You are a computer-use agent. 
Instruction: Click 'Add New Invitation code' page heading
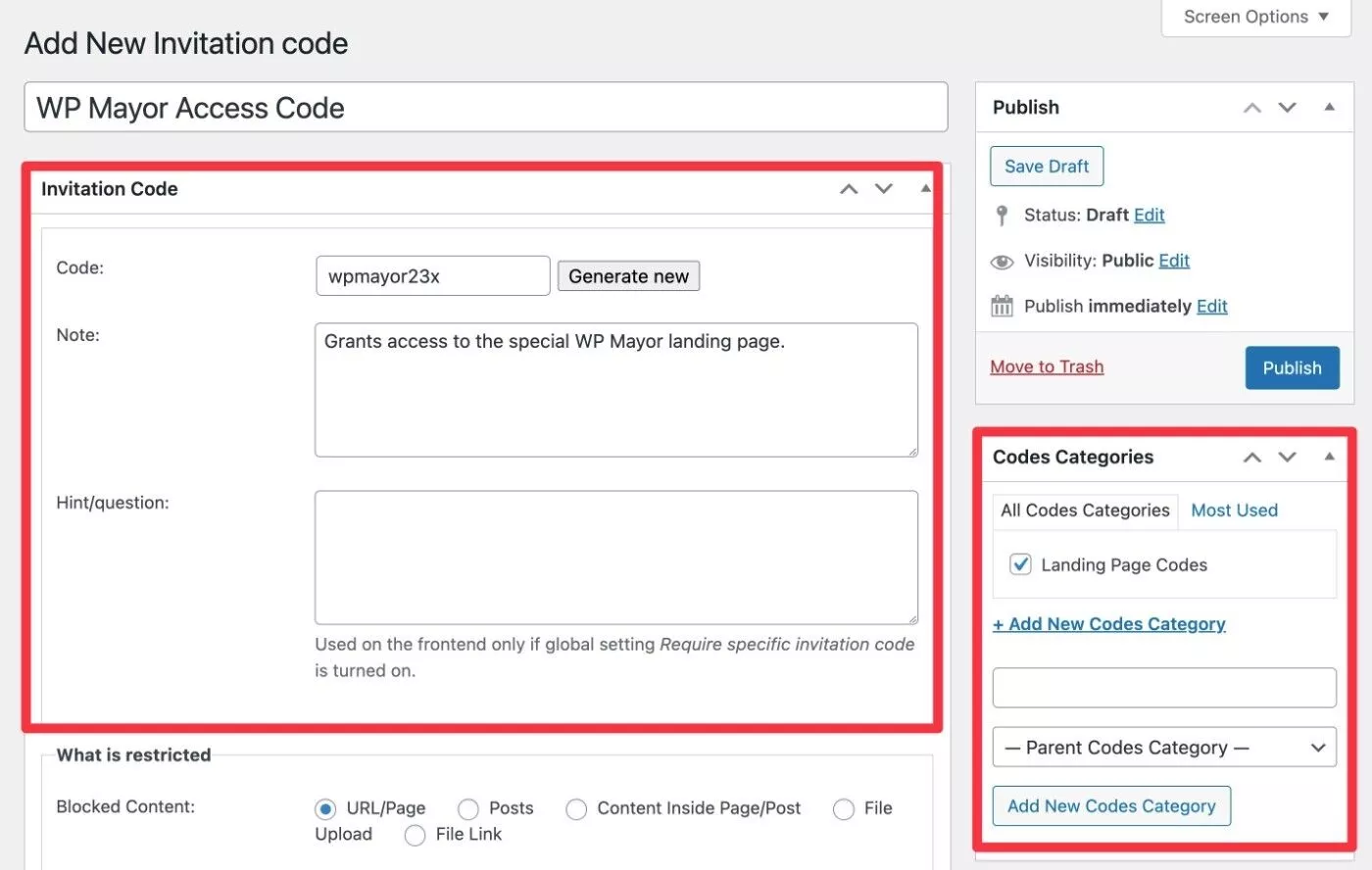[x=186, y=43]
